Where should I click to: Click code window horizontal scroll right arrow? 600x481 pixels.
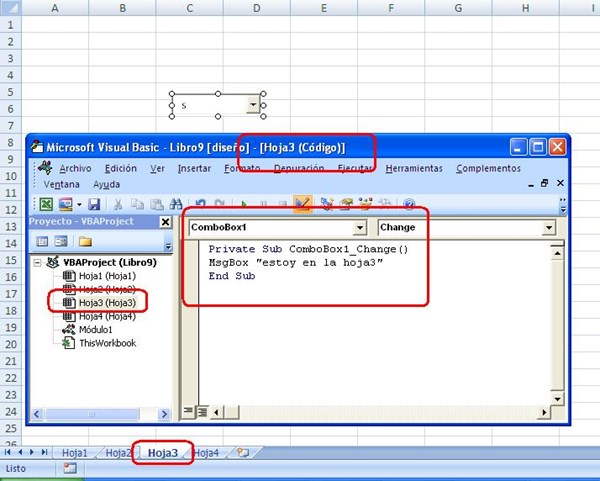[x=544, y=413]
